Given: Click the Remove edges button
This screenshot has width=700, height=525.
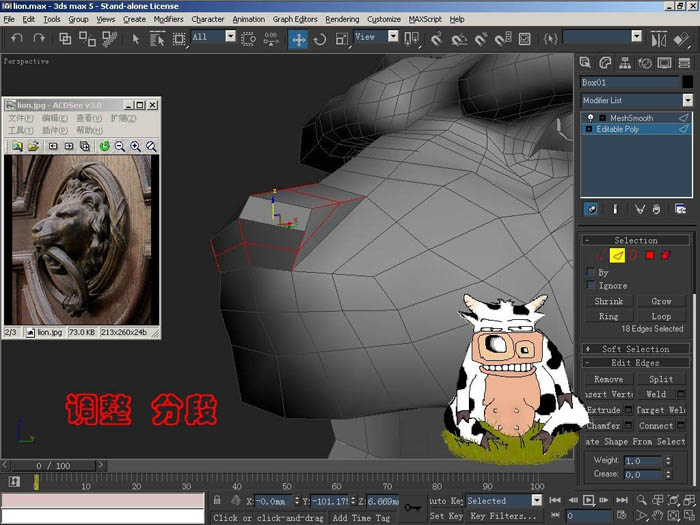Looking at the screenshot, I should click(x=609, y=379).
